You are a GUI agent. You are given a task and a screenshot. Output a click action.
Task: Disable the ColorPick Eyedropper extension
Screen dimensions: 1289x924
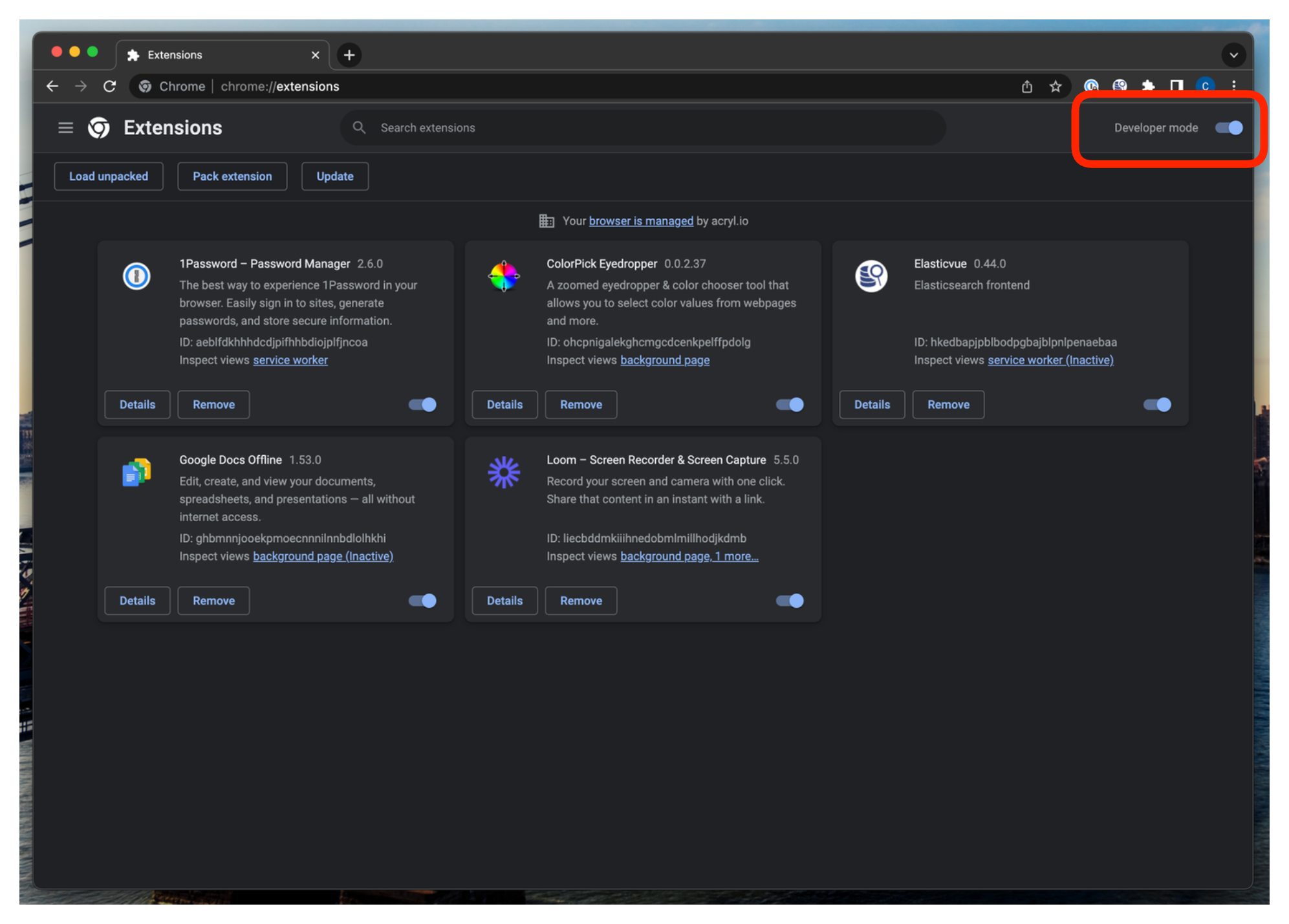click(790, 405)
